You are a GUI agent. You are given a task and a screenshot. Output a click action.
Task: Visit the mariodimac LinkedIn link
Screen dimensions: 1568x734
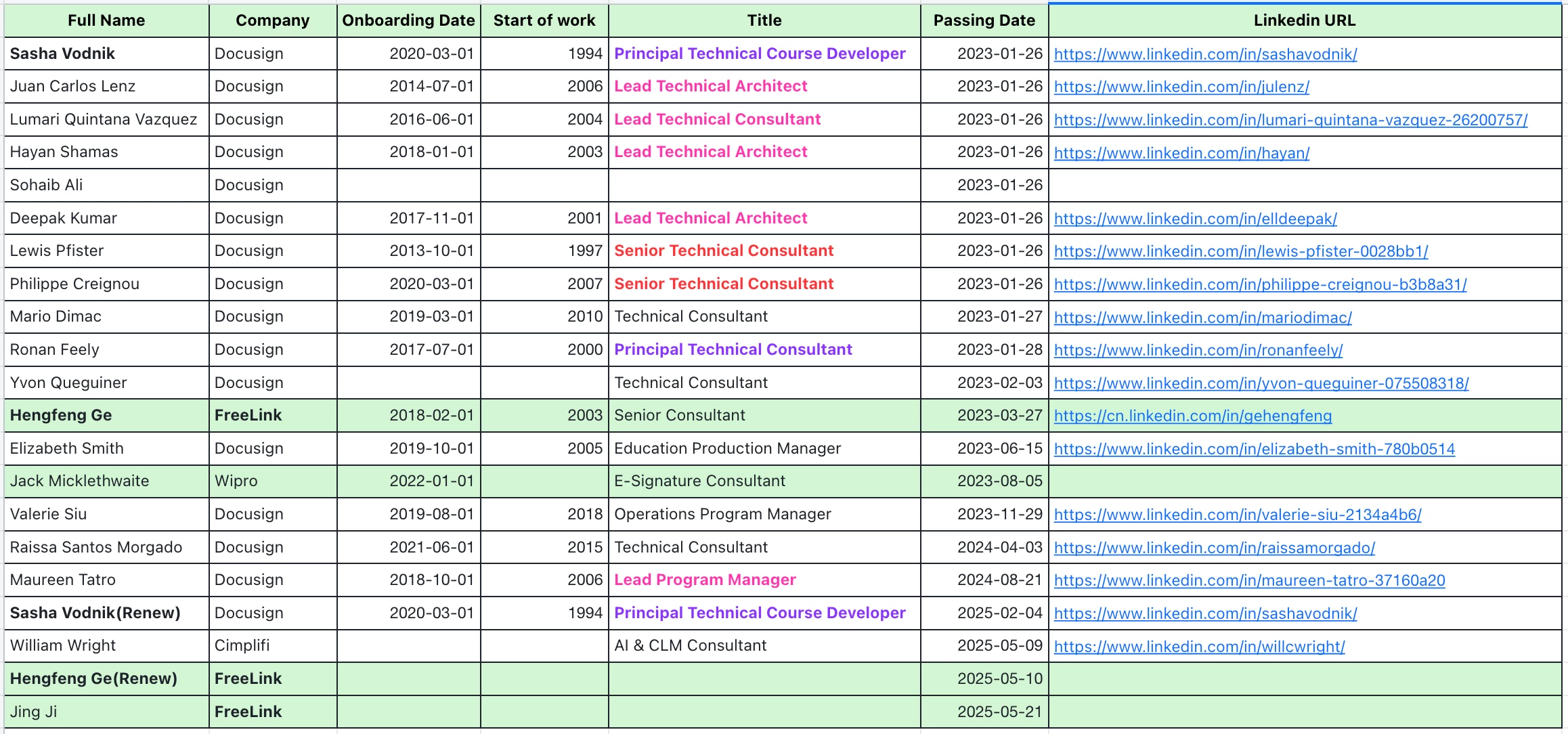(1202, 318)
